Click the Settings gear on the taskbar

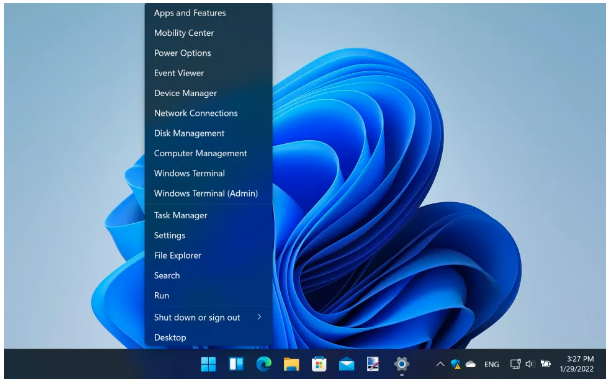pyautogui.click(x=401, y=364)
